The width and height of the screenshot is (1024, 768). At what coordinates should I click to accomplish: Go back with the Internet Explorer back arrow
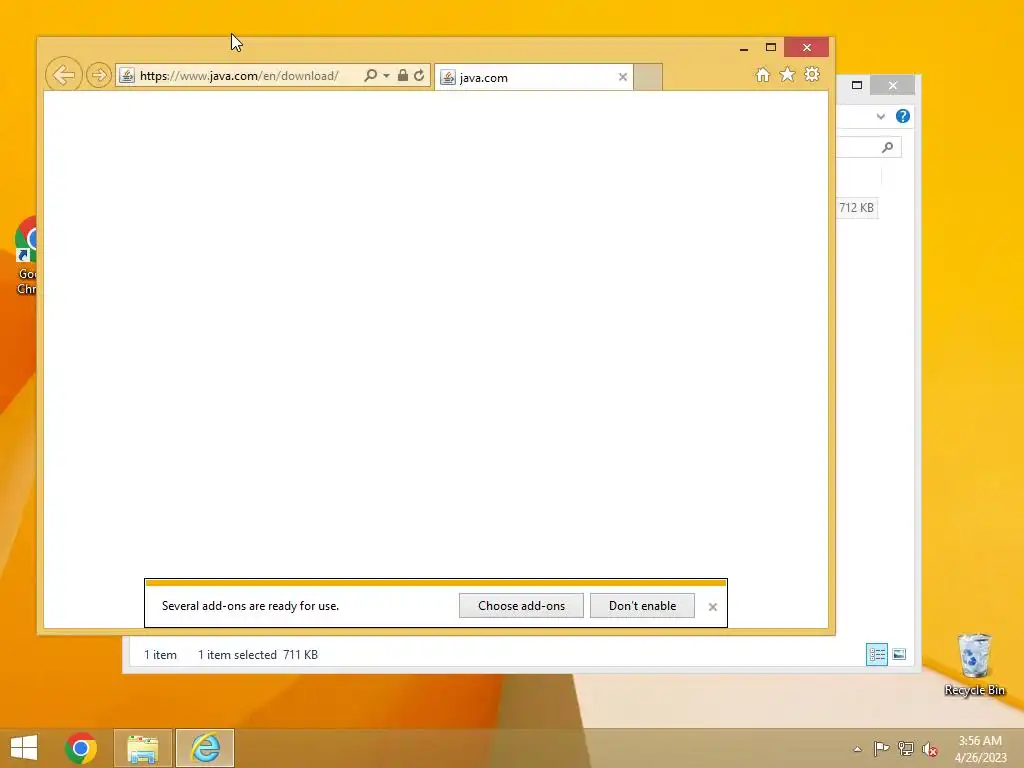(x=64, y=74)
